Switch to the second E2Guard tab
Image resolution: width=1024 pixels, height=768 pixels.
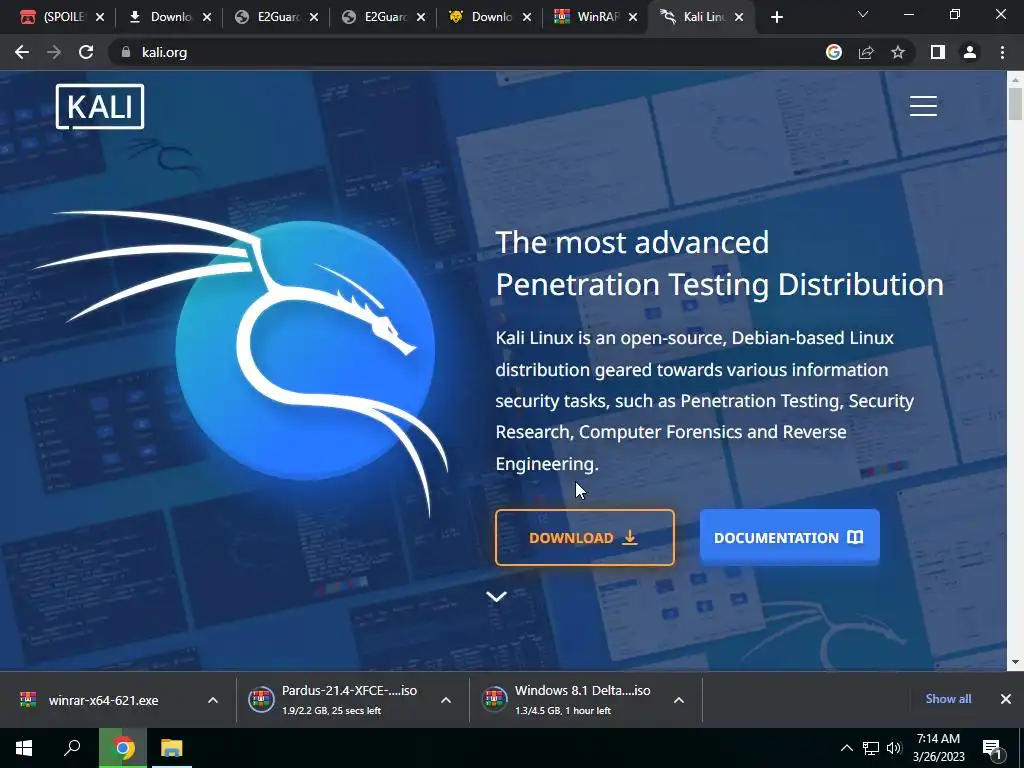click(384, 17)
